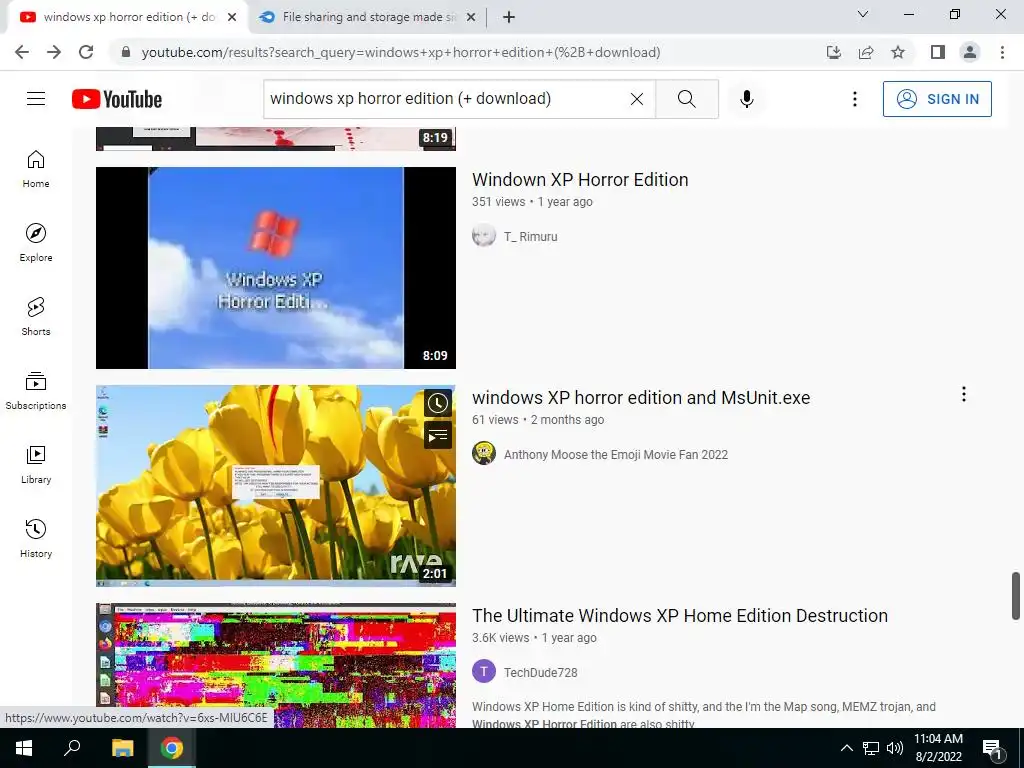Image resolution: width=1024 pixels, height=768 pixels.
Task: Open taskbar clock showing 11:04 AM
Action: coord(938,748)
